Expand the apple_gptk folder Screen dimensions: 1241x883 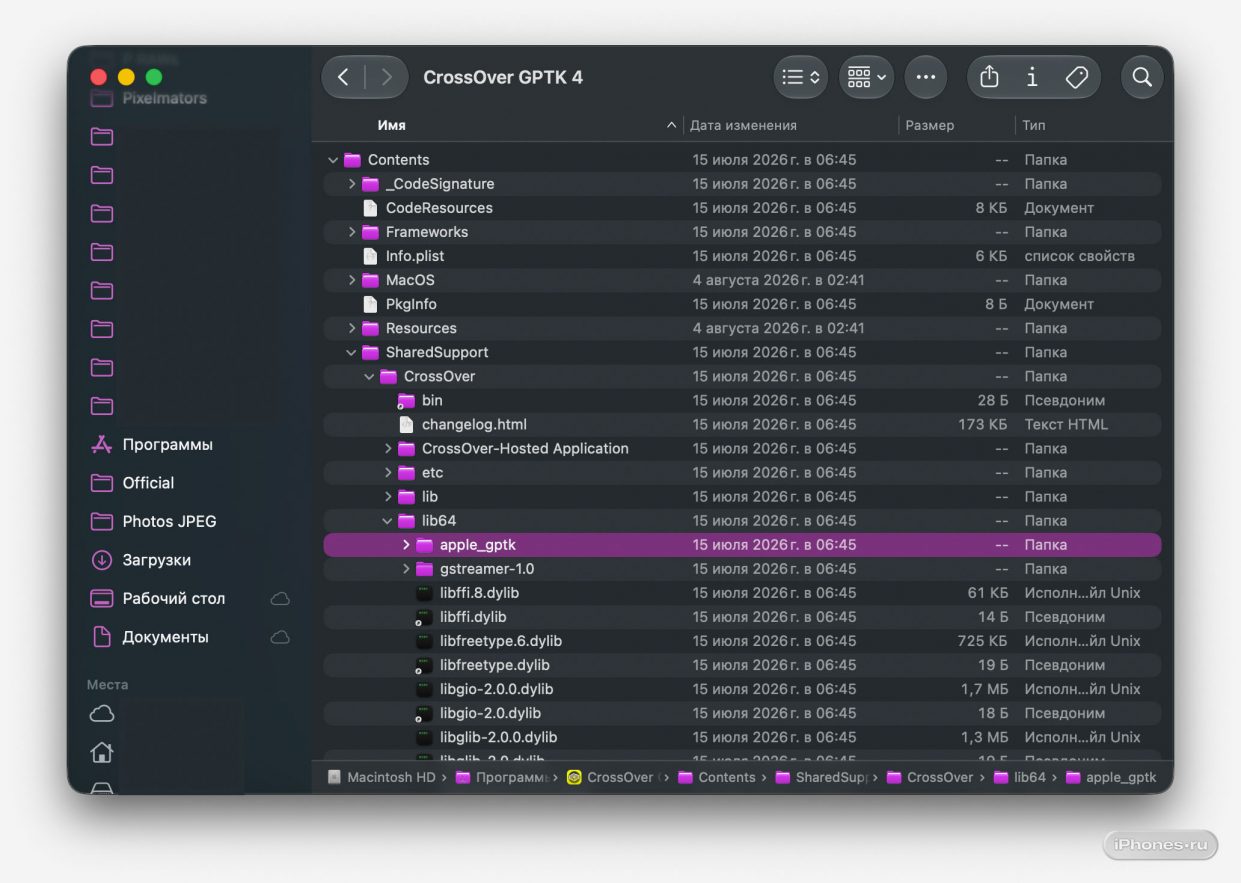click(406, 545)
